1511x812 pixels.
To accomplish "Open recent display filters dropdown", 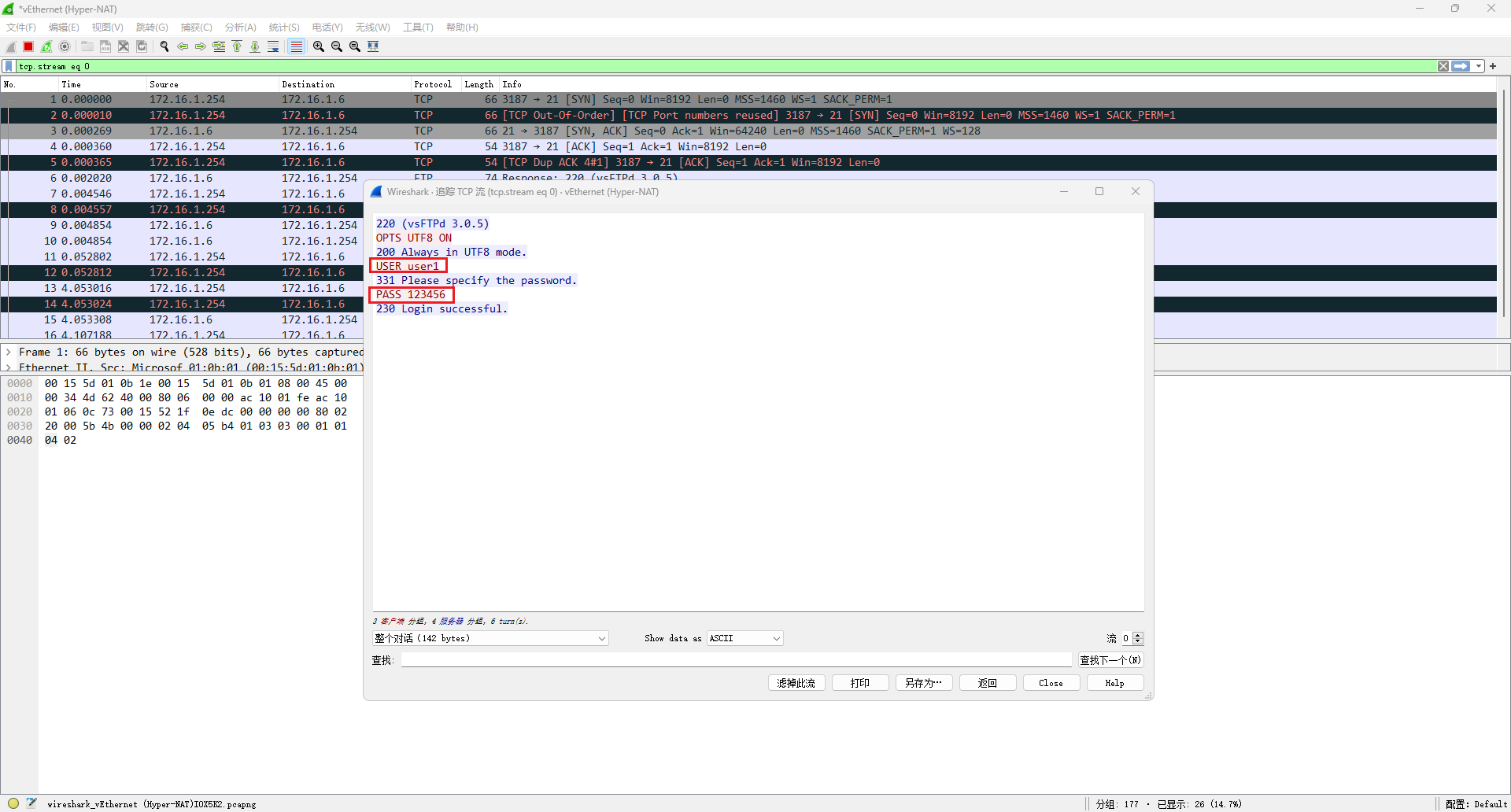I will [1479, 66].
